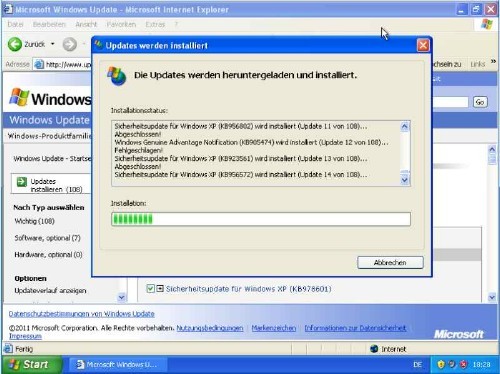Image resolution: width=500 pixels, height=374 pixels.
Task: Select Hardware, optional (0)
Action: (x=48, y=255)
